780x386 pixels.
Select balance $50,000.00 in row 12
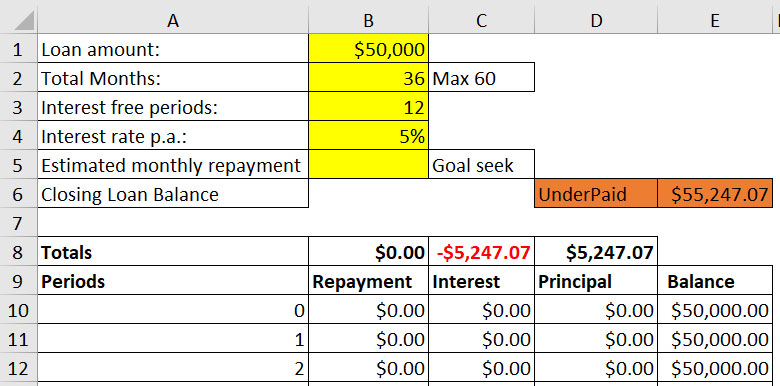pyautogui.click(x=715, y=367)
